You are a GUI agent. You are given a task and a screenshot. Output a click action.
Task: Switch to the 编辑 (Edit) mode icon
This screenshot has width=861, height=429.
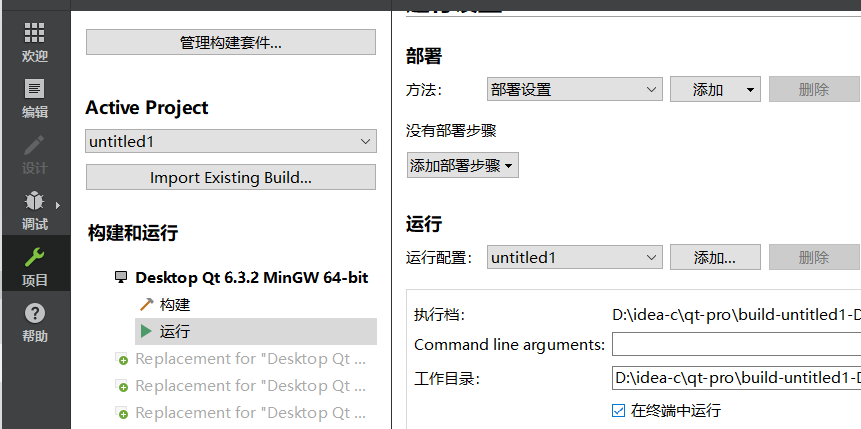[x=35, y=88]
